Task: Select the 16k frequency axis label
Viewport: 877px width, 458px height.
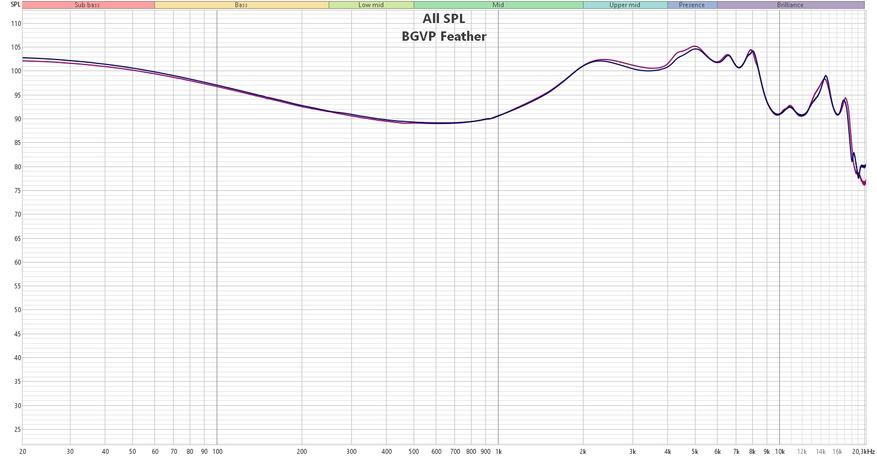Action: point(837,451)
